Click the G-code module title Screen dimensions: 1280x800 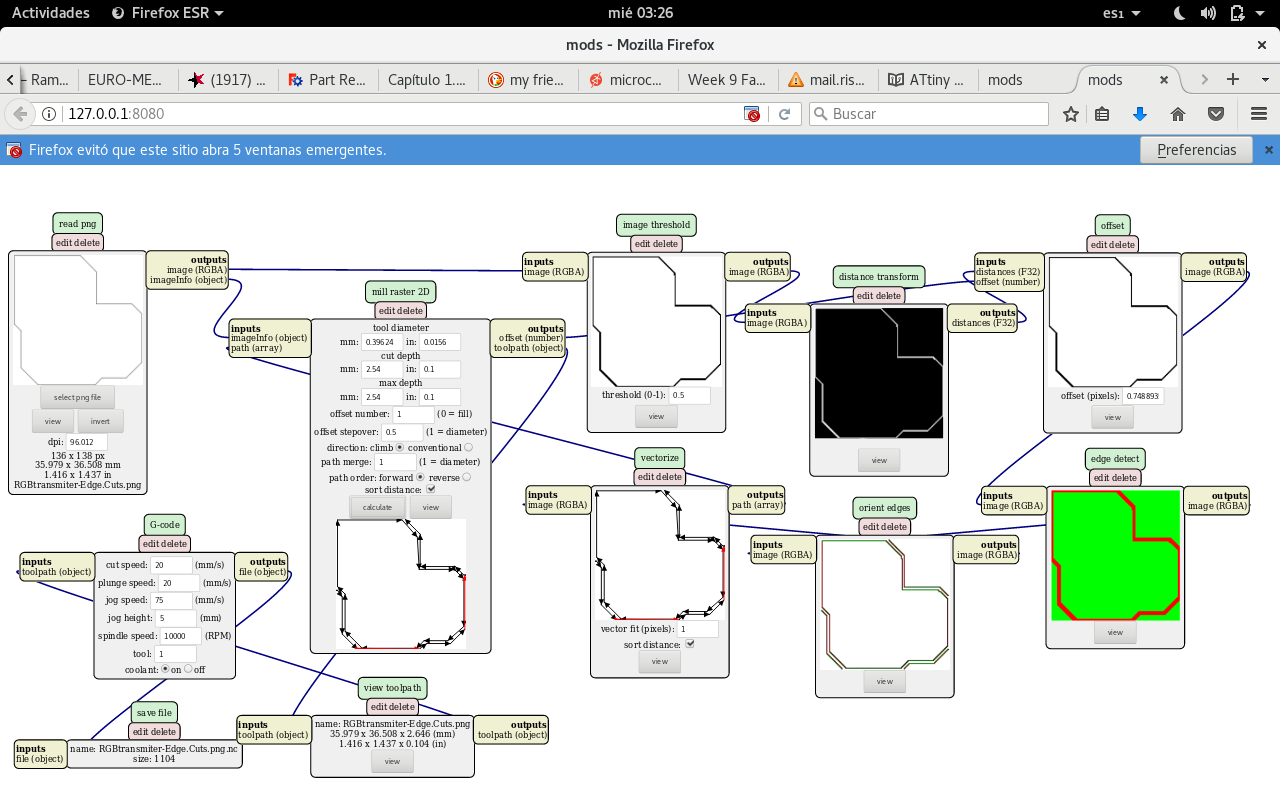[164, 524]
